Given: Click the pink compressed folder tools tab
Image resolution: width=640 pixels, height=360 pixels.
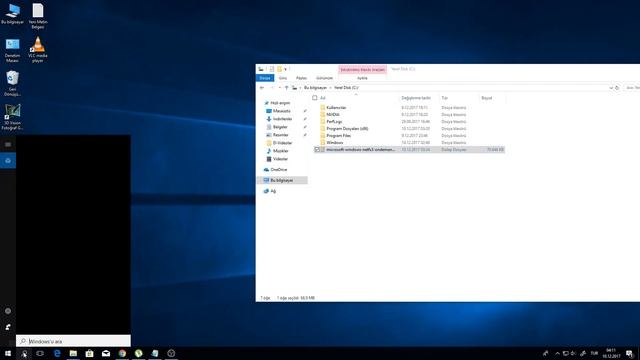Looking at the screenshot, I should pos(362,69).
